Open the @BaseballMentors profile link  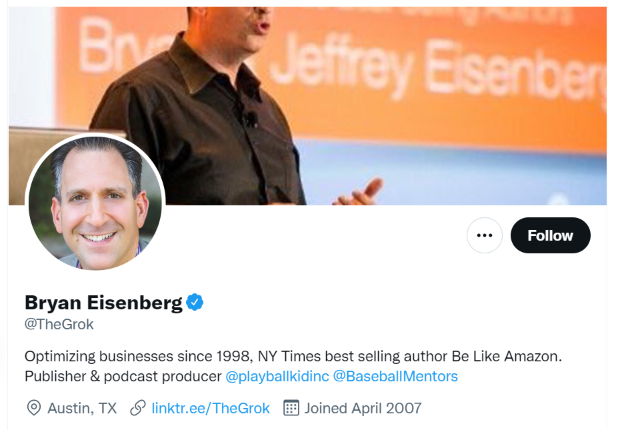[395, 377]
